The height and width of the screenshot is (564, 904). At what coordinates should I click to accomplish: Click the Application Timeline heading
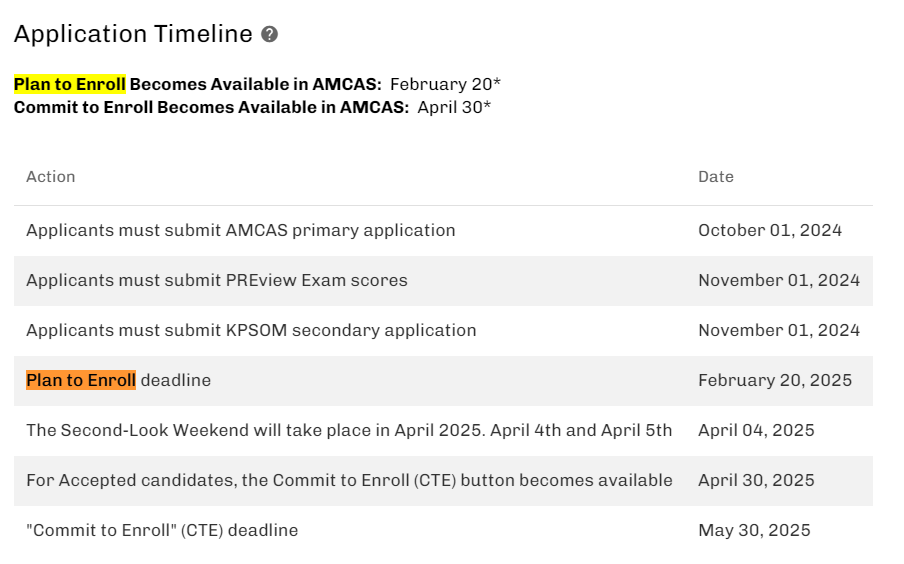pos(133,34)
